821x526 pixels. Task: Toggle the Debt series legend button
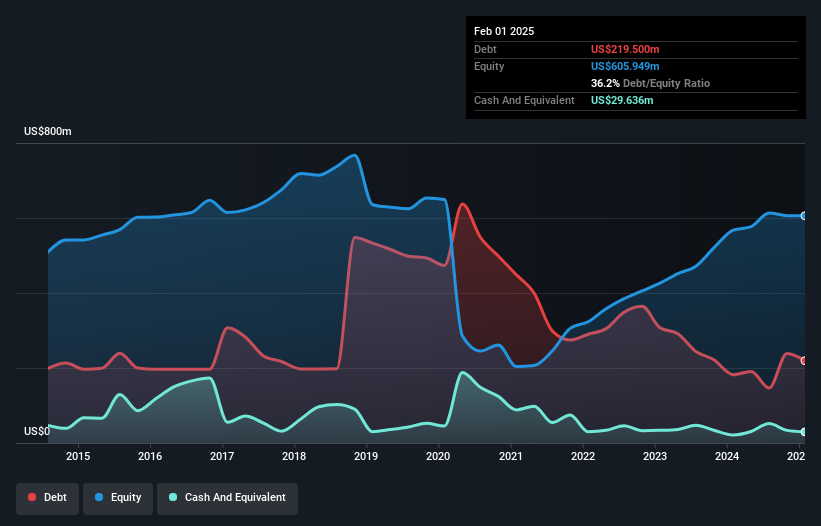[48, 498]
